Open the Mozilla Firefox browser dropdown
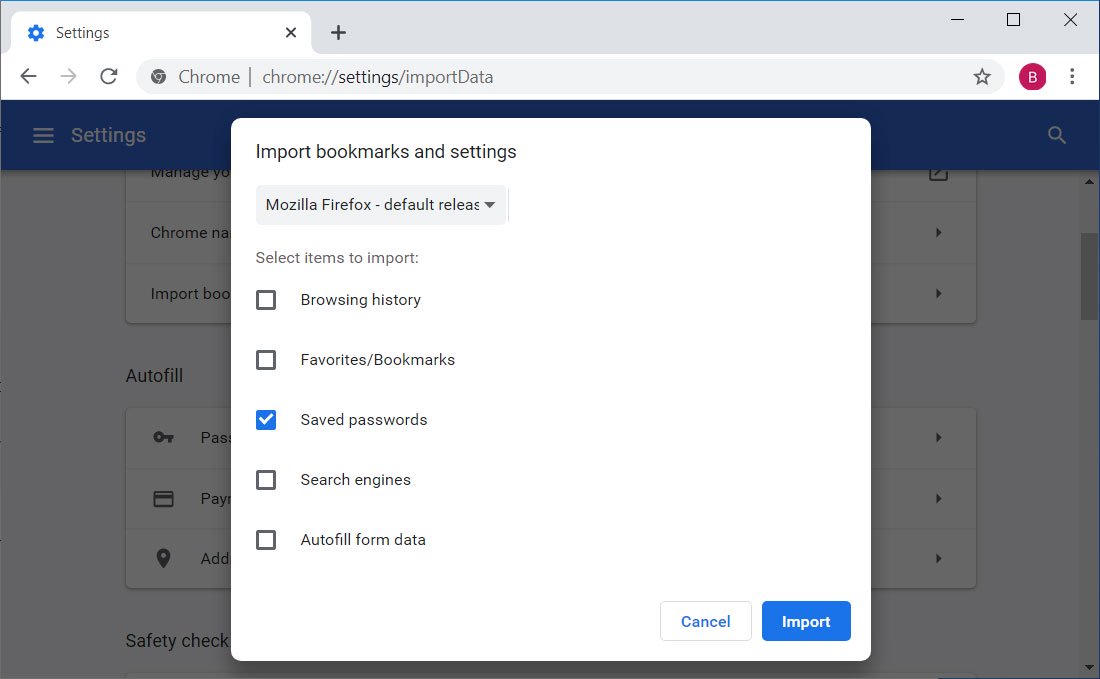The height and width of the screenshot is (679, 1100). coord(380,205)
